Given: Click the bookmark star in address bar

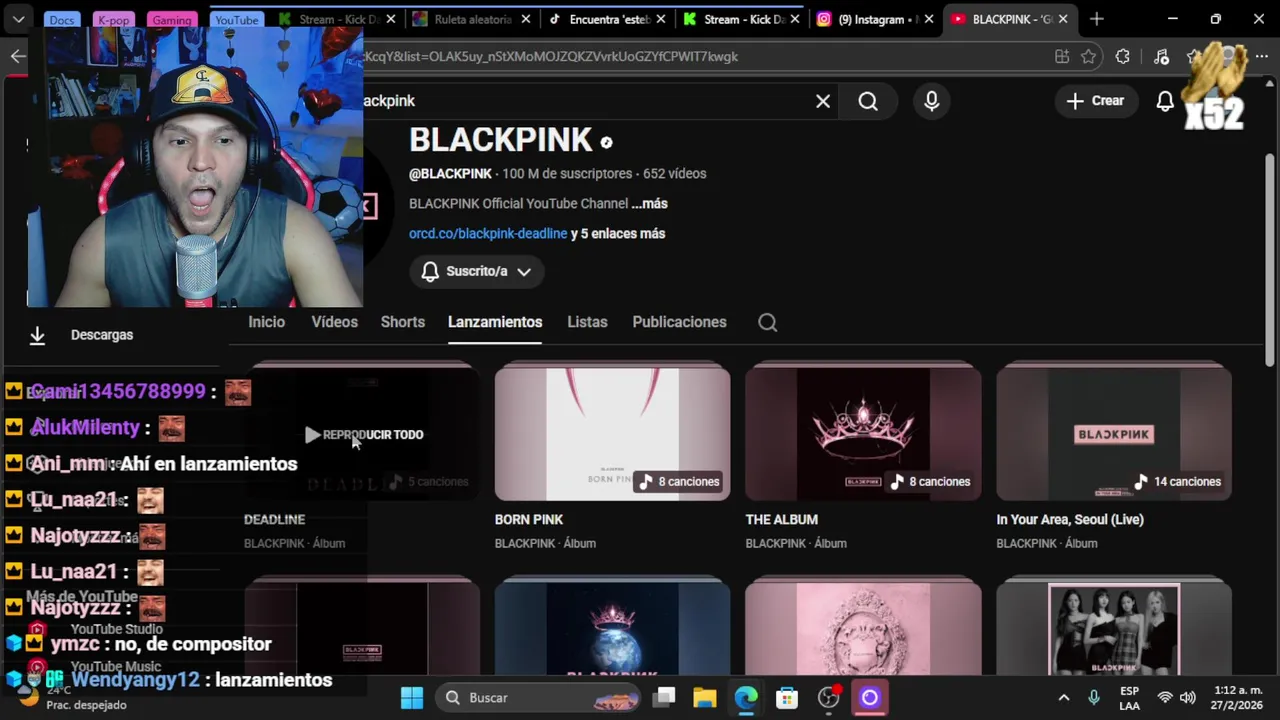Looking at the screenshot, I should (x=1089, y=57).
